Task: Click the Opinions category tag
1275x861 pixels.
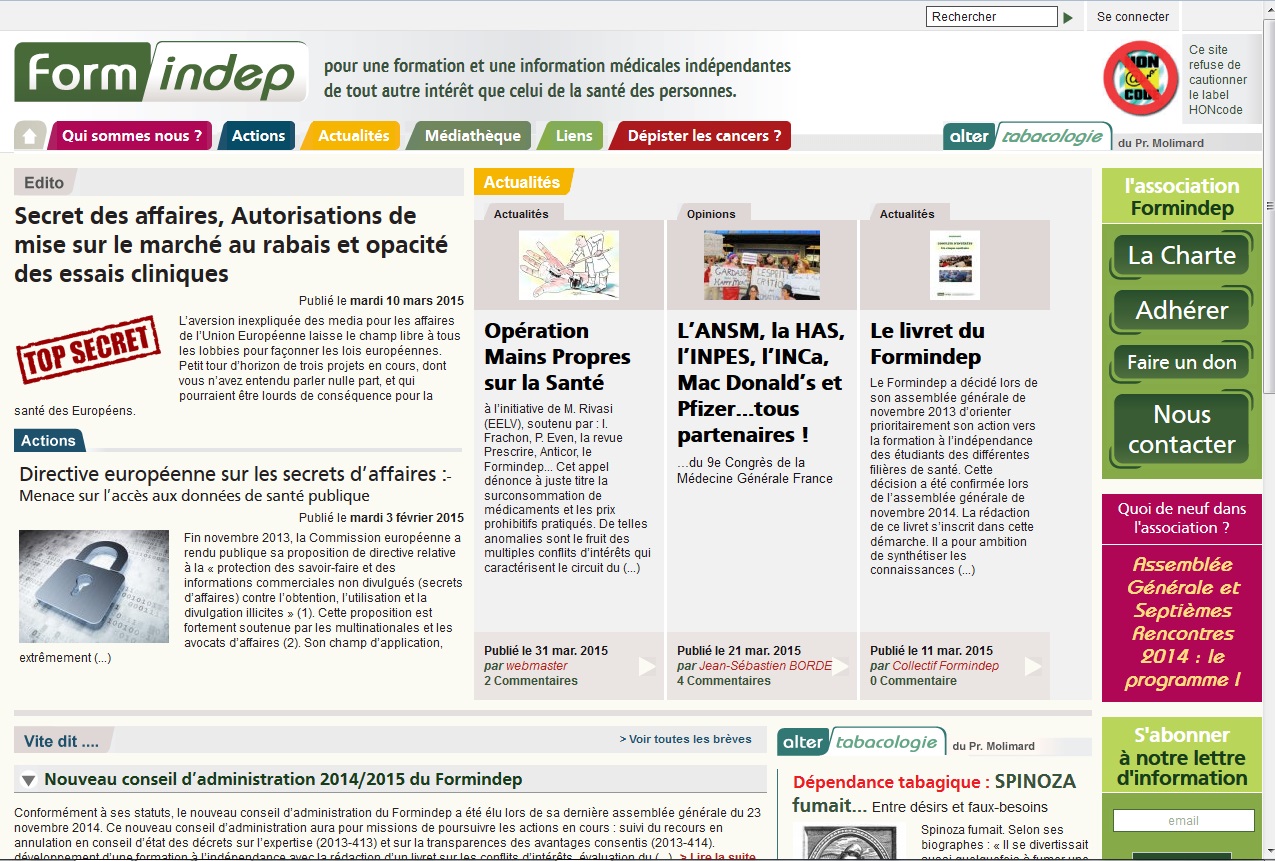Action: pyautogui.click(x=711, y=214)
